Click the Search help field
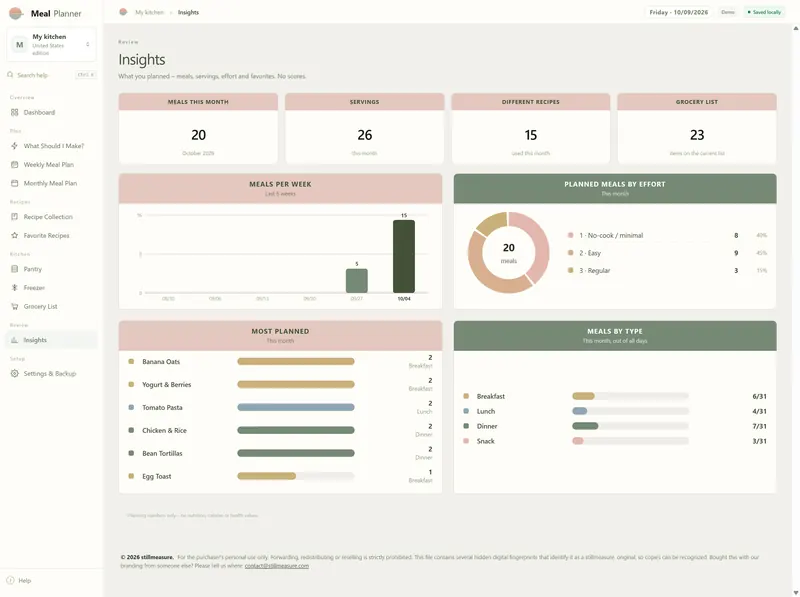Viewport: 800px width, 597px height. coord(51,75)
